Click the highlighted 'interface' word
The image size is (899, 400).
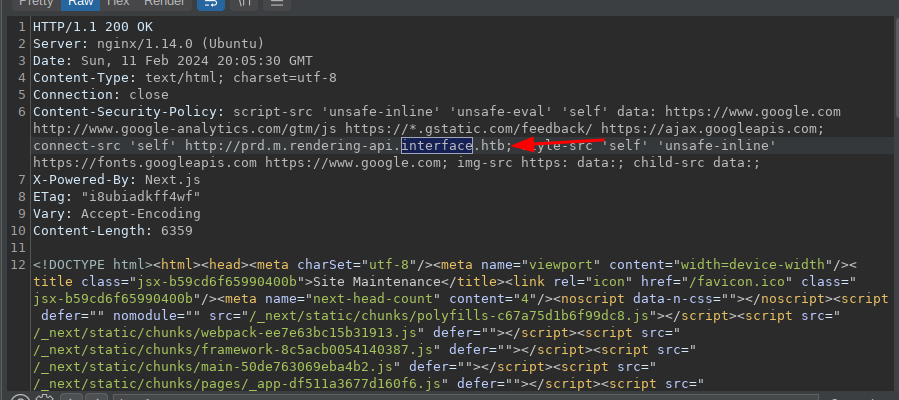pyautogui.click(x=437, y=146)
